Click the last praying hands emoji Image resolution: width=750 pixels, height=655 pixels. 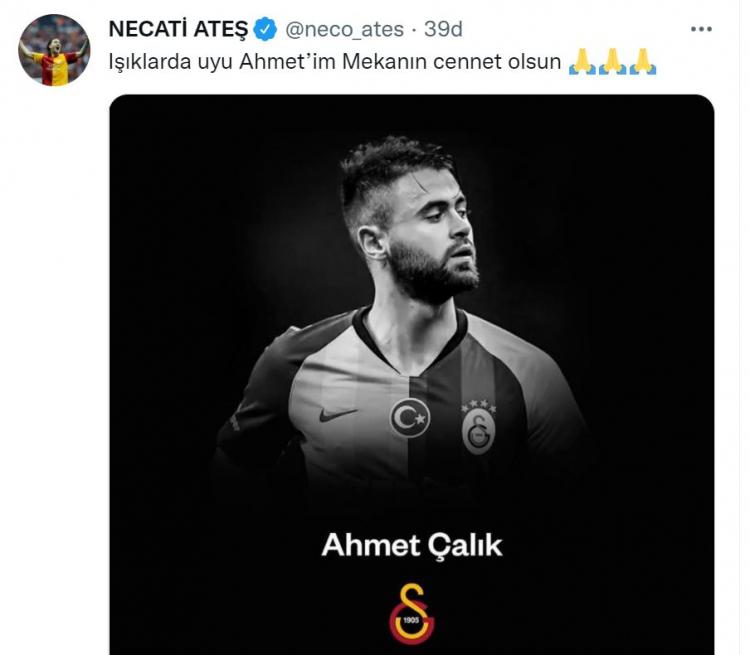pyautogui.click(x=643, y=61)
